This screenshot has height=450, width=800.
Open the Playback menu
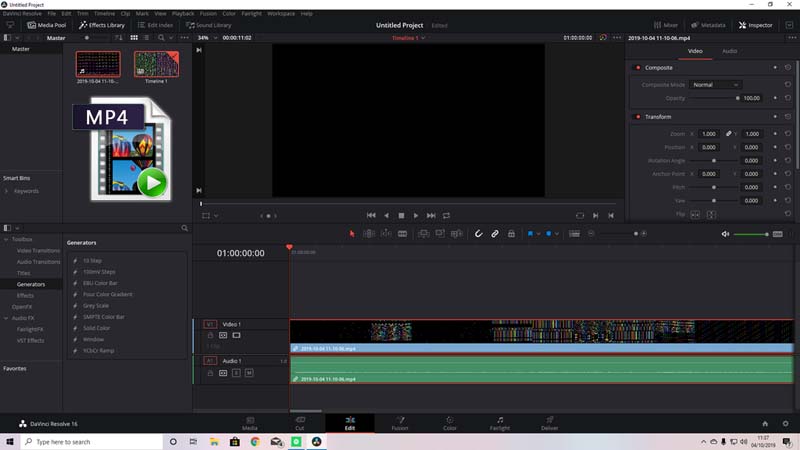click(x=183, y=14)
